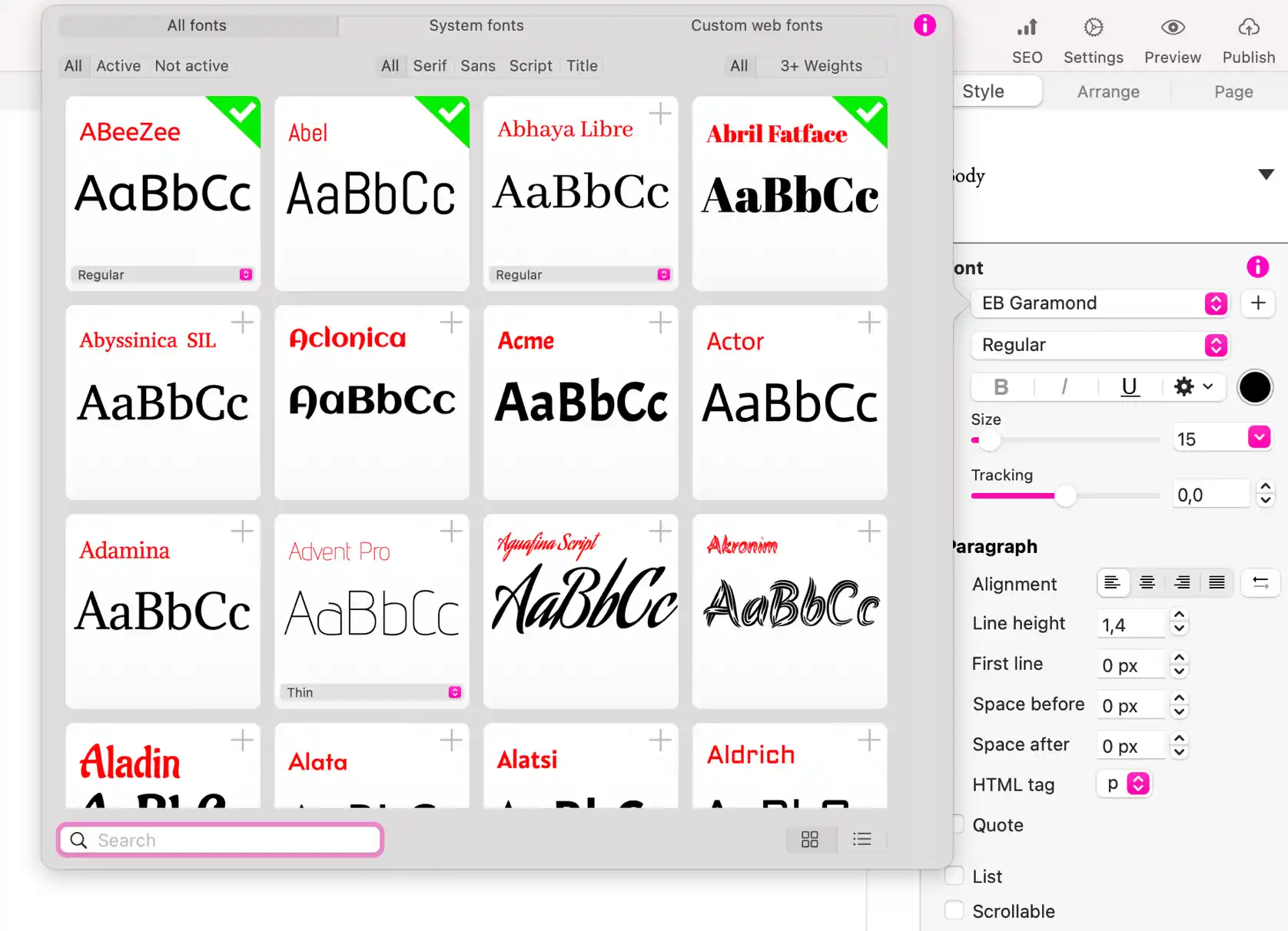Click the Preview eye icon

1172,29
